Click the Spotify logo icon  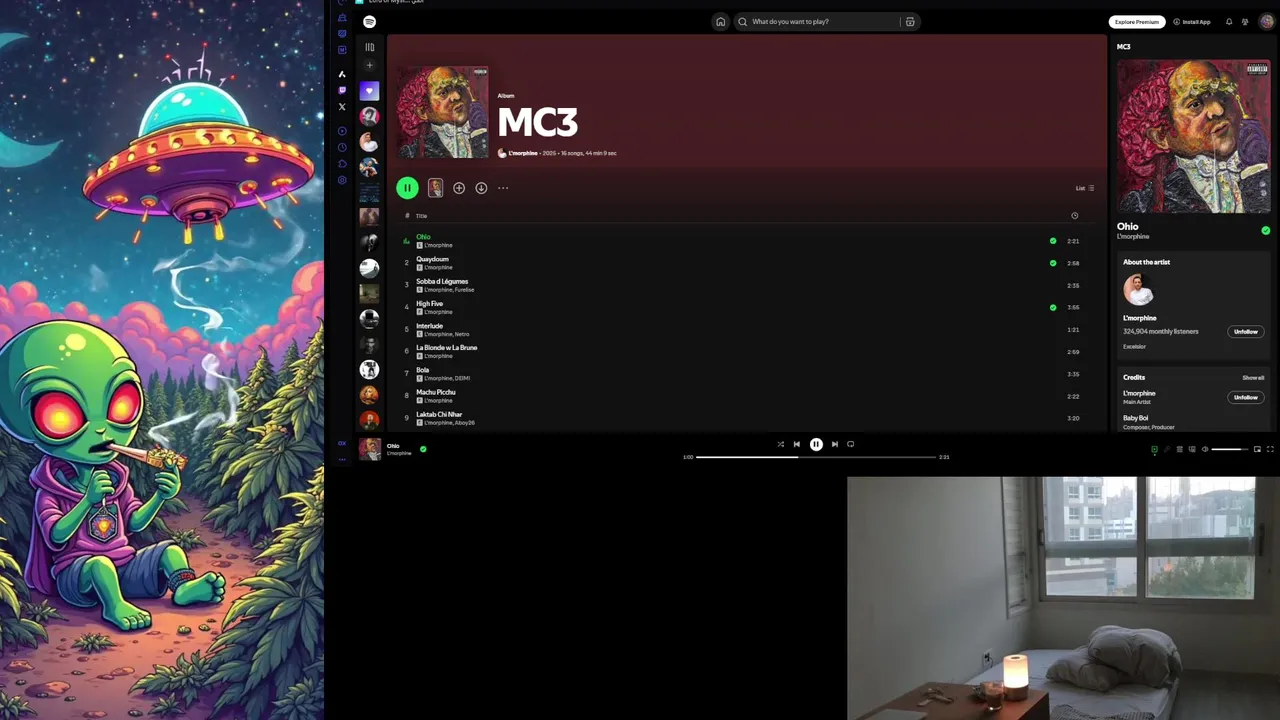click(x=369, y=21)
